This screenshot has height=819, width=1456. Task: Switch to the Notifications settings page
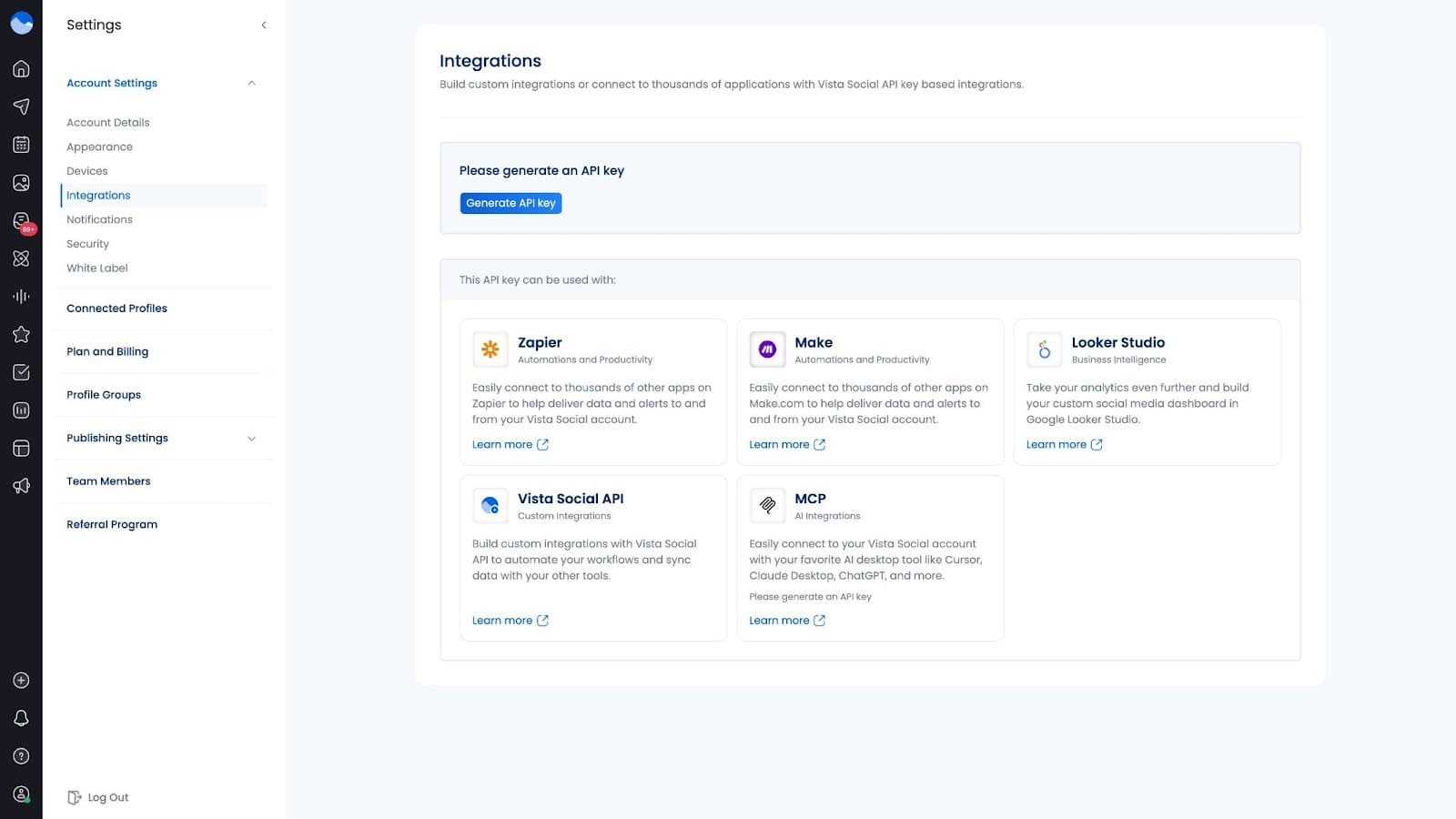coord(99,219)
